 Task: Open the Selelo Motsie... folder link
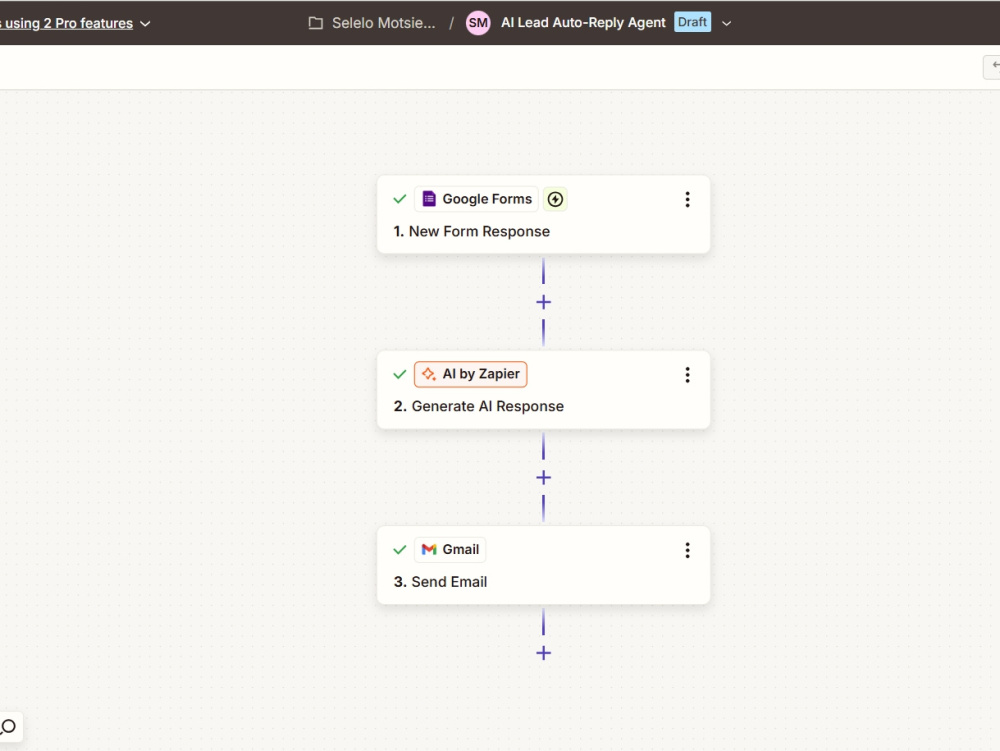(383, 23)
